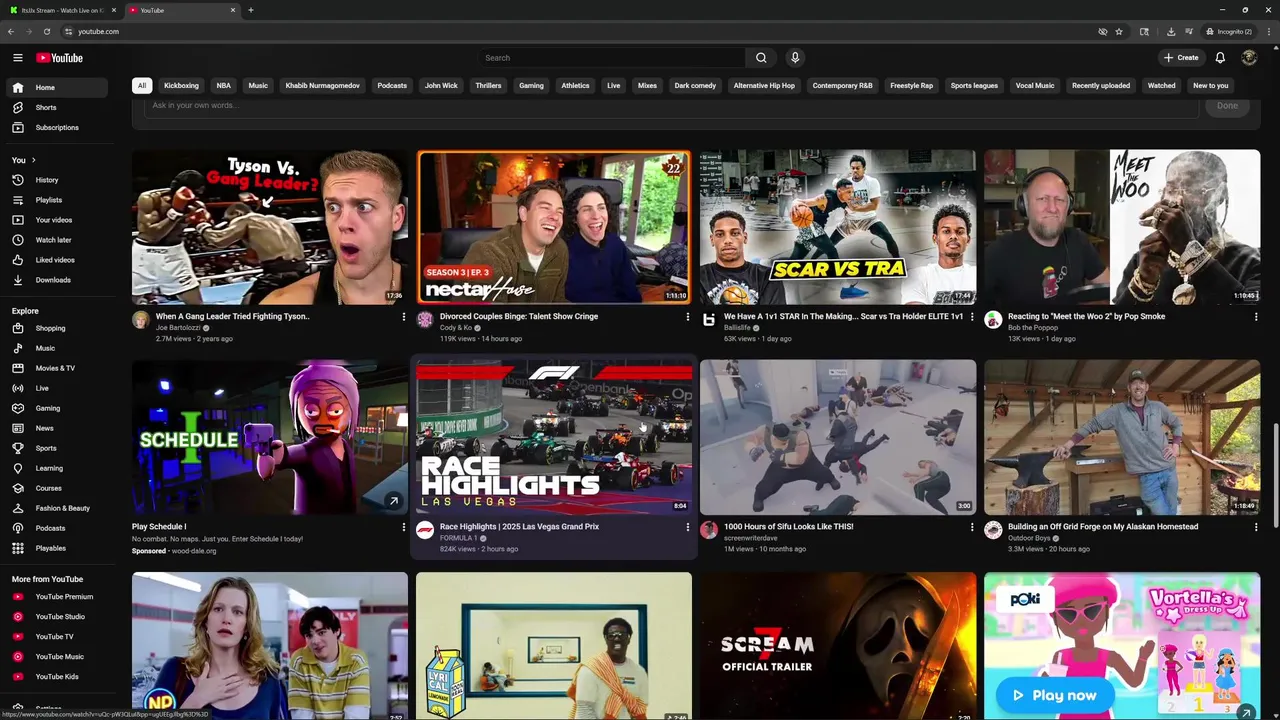Open YouTube Premium in sidebar
1280x720 pixels.
(x=56, y=597)
